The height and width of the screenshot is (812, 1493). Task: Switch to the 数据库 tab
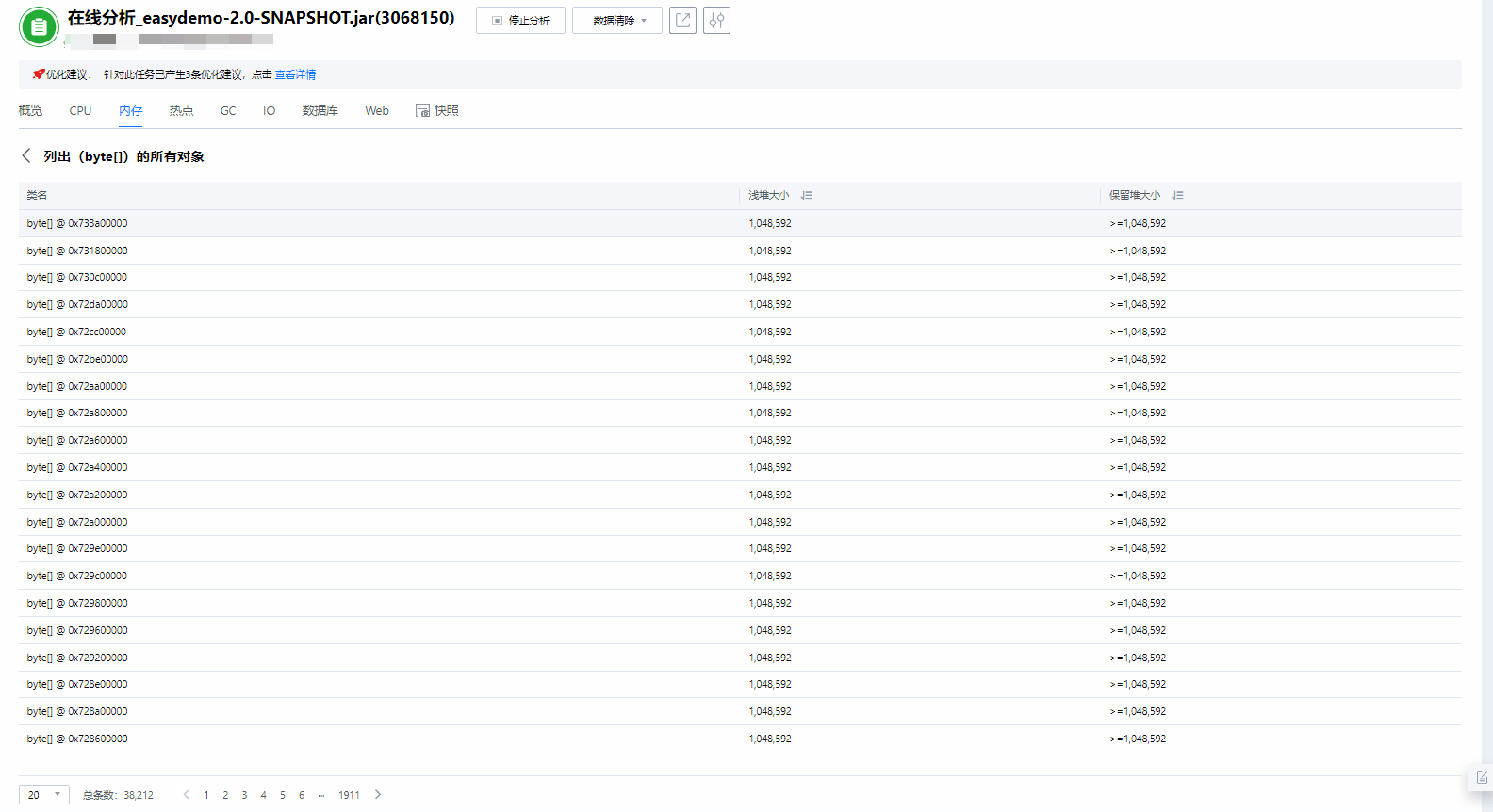pyautogui.click(x=320, y=110)
